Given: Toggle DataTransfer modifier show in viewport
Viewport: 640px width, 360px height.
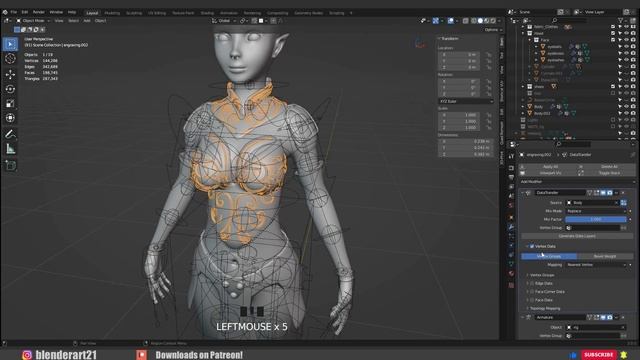Looking at the screenshot, I should click(603, 193).
